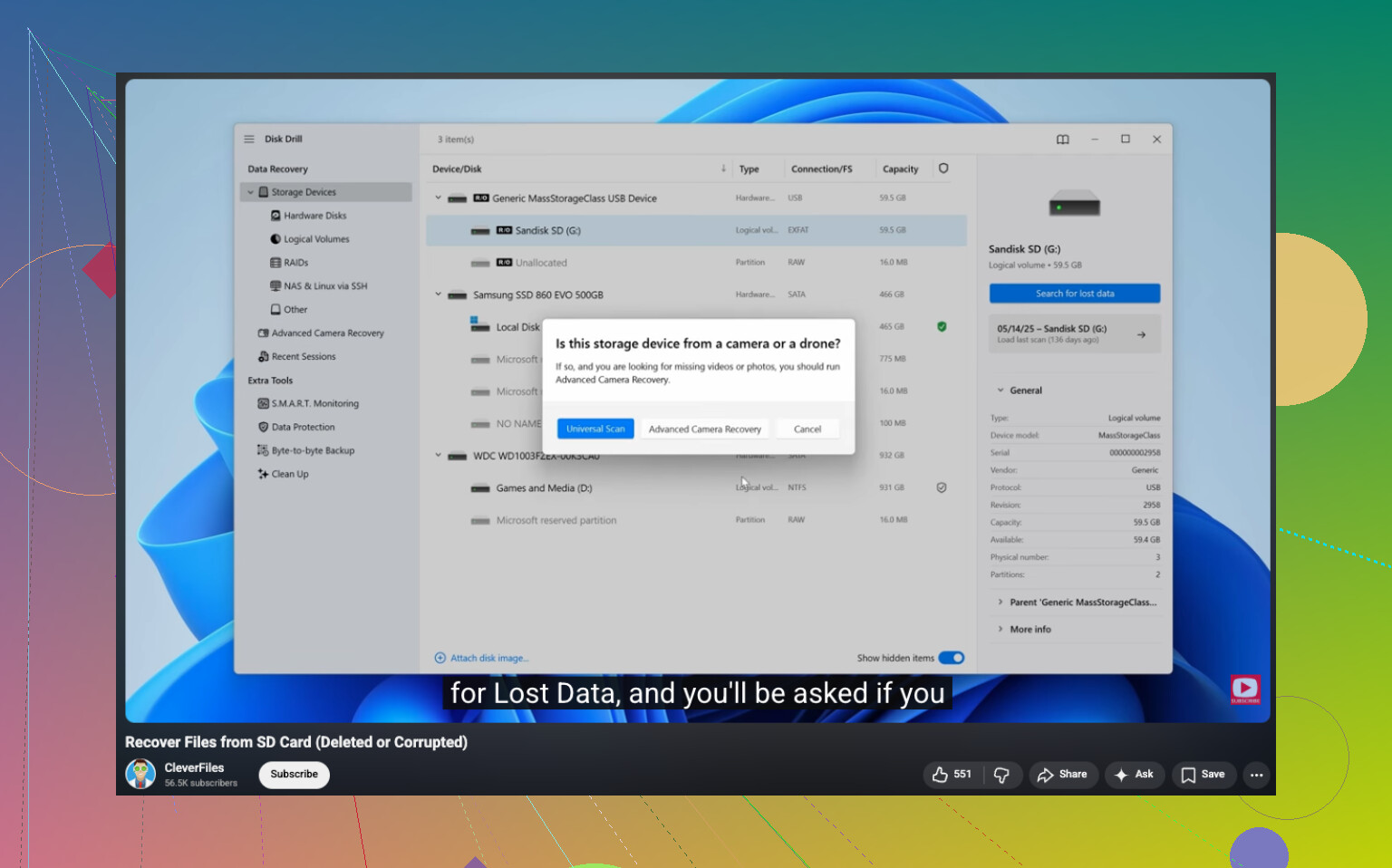Click green shield on Local Disk row
This screenshot has width=1392, height=868.
pos(942,327)
